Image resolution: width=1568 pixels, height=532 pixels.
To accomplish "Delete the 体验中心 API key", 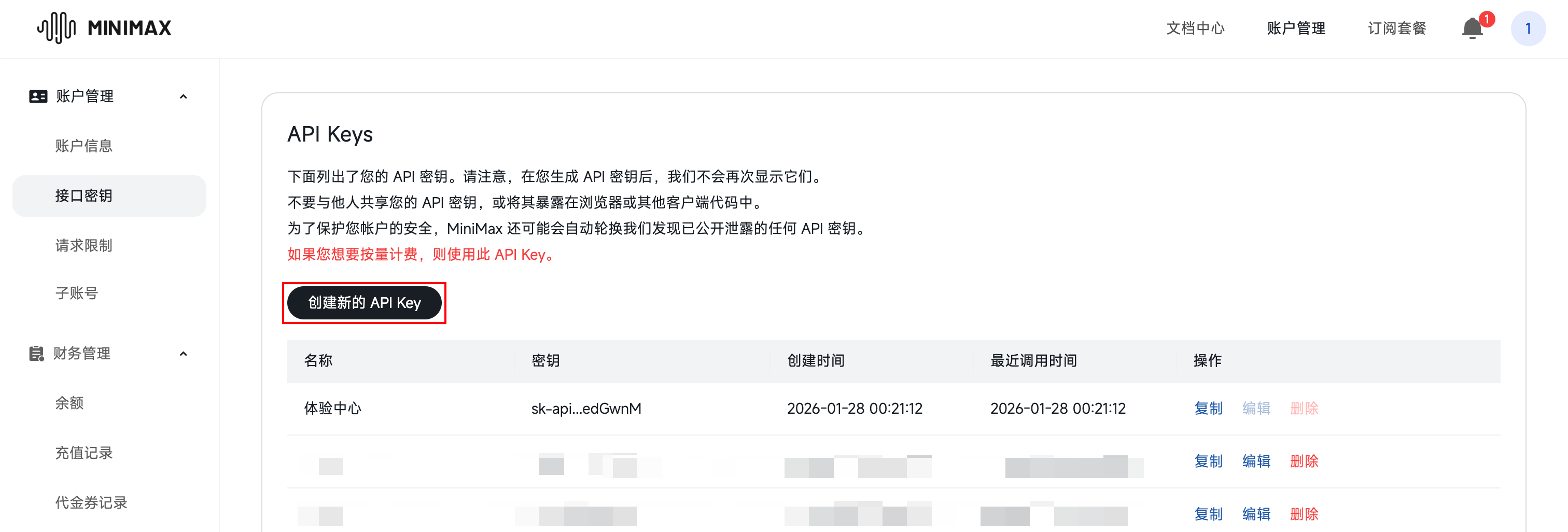I will coord(1304,409).
